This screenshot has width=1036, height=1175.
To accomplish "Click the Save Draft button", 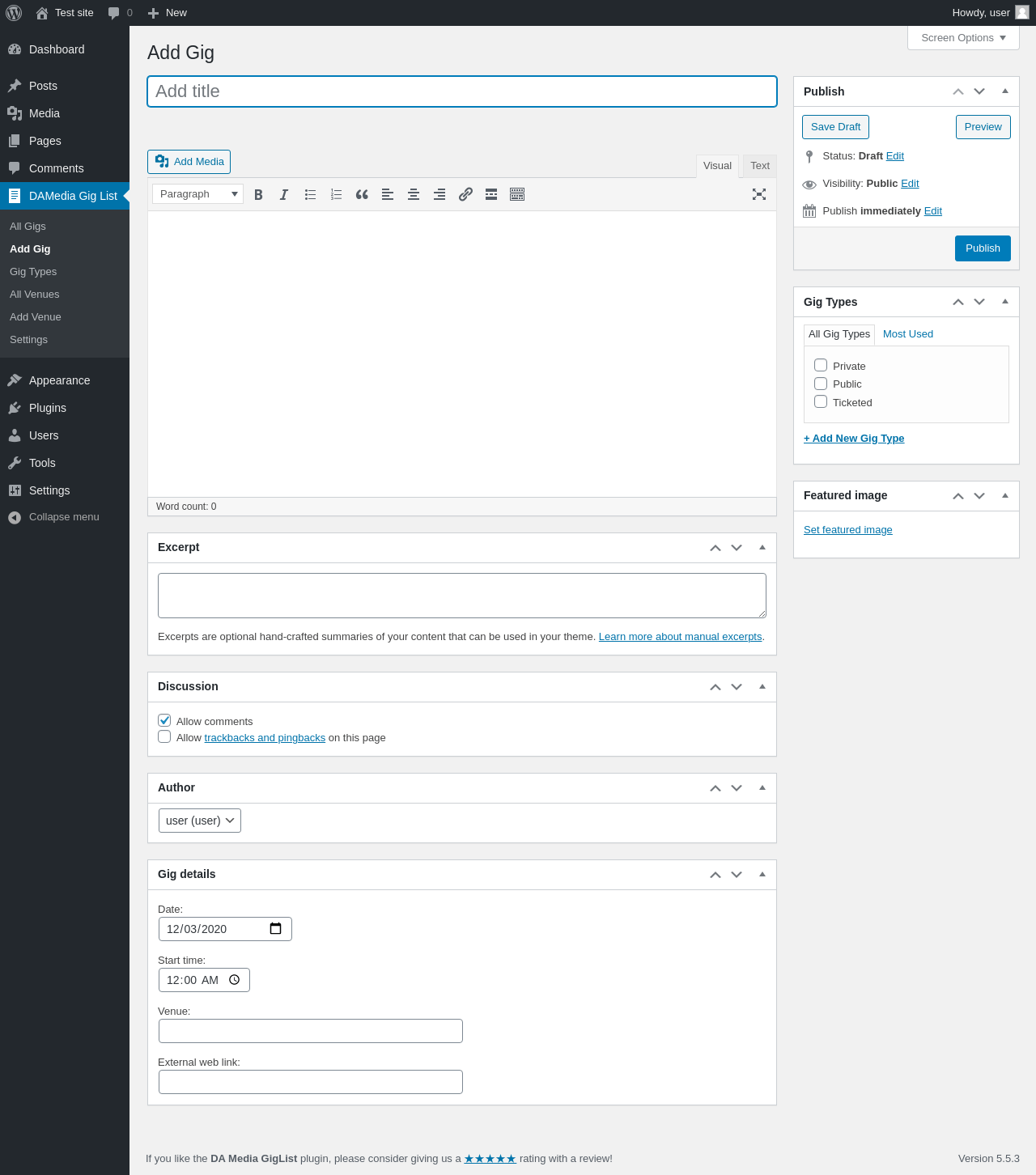I will (835, 127).
